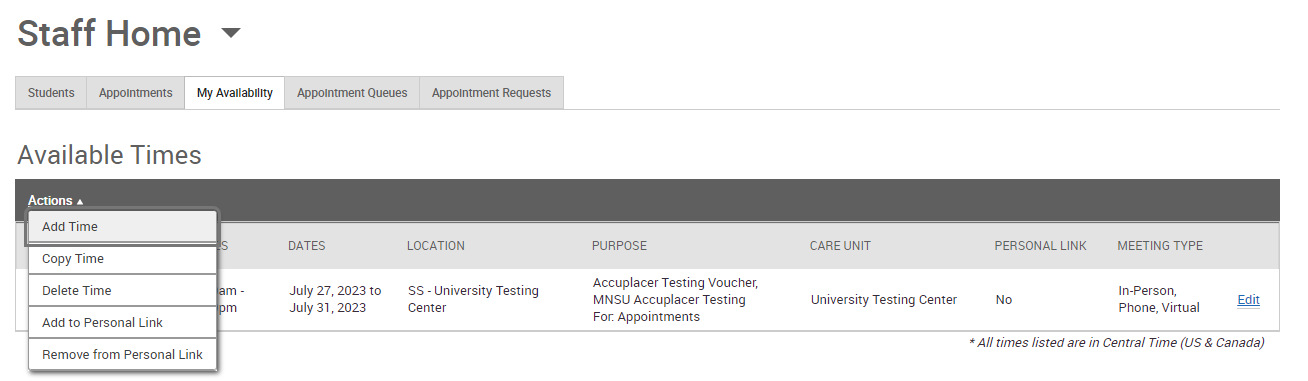Pick Delete Time from the menu
Image resolution: width=1308 pixels, height=381 pixels.
(123, 291)
